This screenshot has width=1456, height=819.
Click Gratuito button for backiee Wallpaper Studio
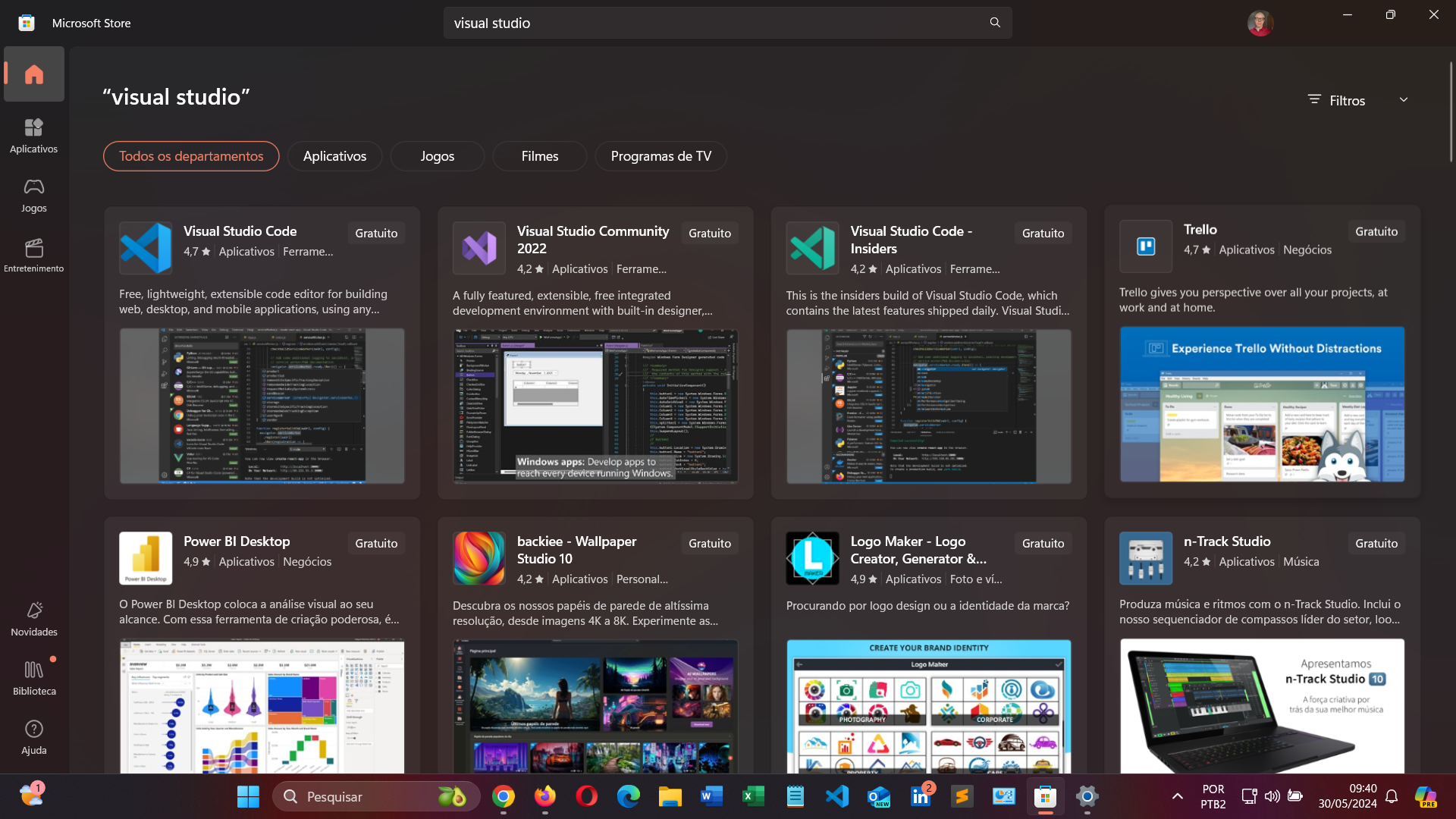coord(710,543)
